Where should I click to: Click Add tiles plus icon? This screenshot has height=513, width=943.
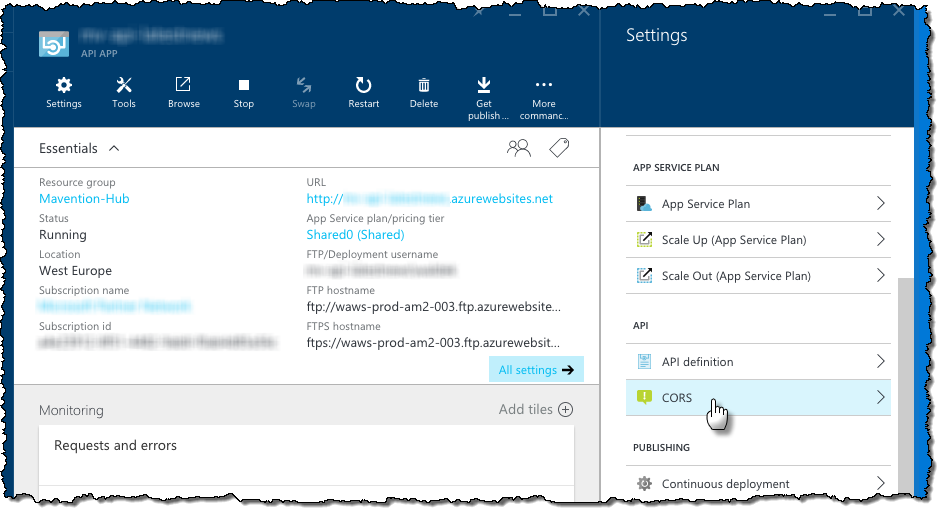(565, 410)
